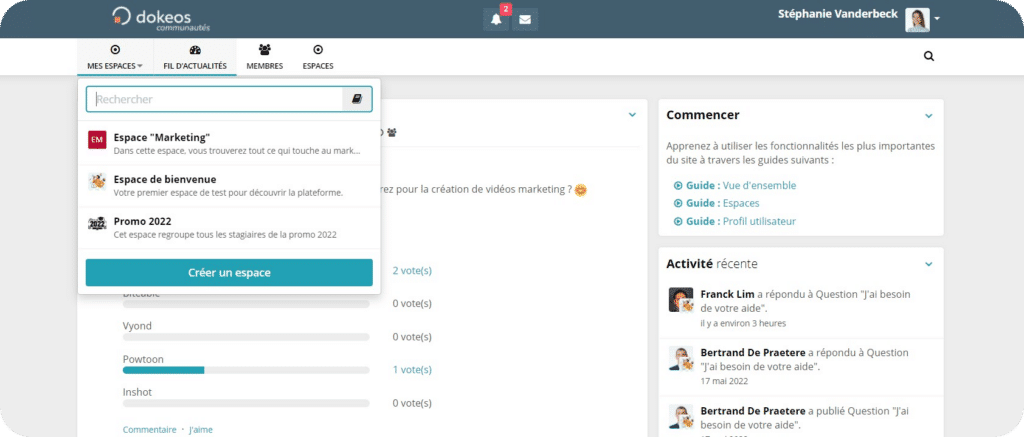Collapse the Commencer panel

coord(929,116)
